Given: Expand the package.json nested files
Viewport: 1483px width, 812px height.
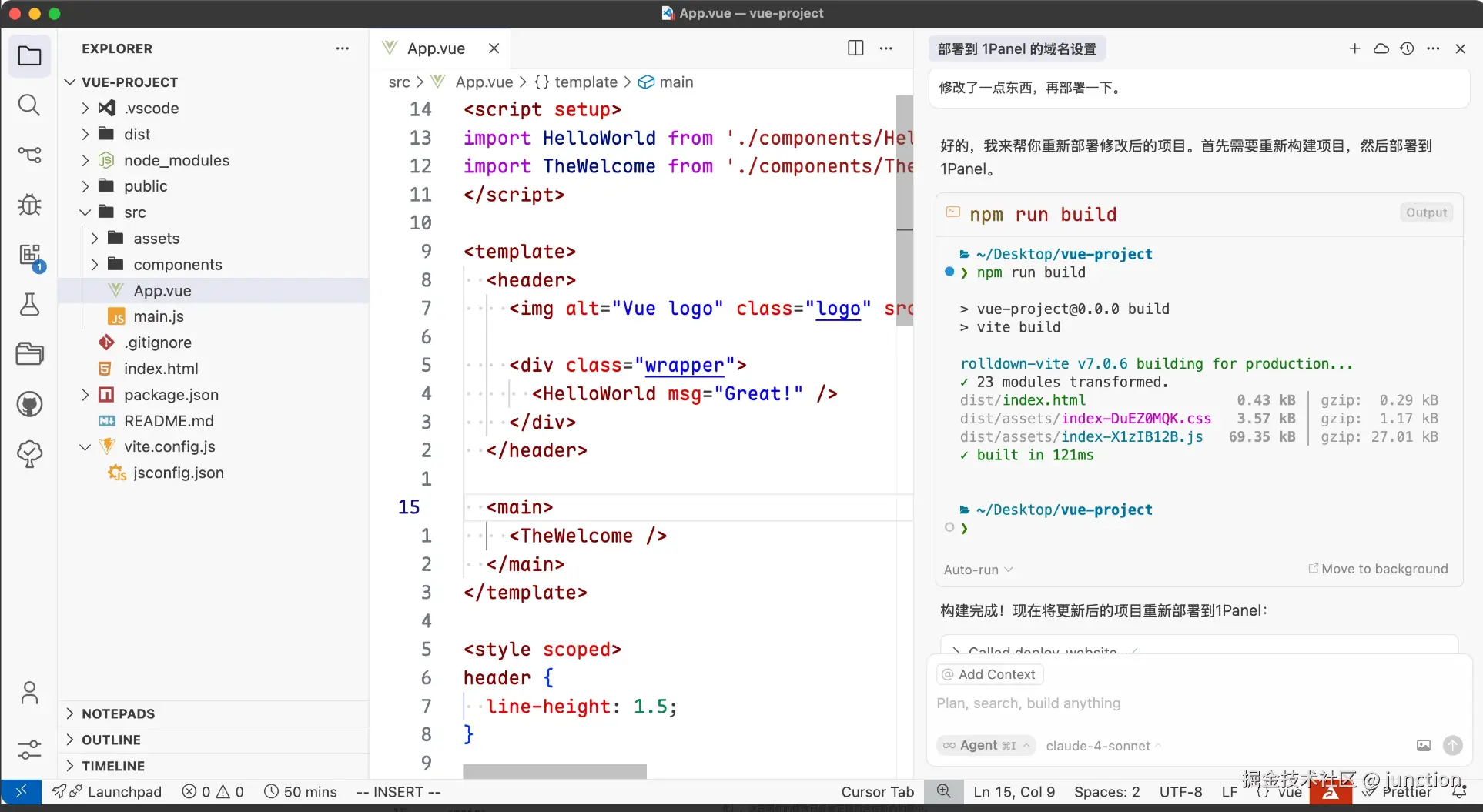Looking at the screenshot, I should tap(85, 395).
